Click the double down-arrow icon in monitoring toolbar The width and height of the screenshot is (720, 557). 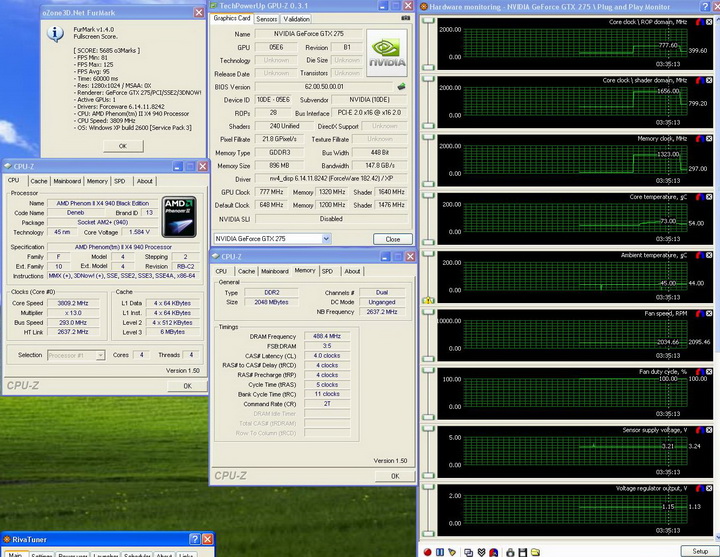(x=481, y=552)
